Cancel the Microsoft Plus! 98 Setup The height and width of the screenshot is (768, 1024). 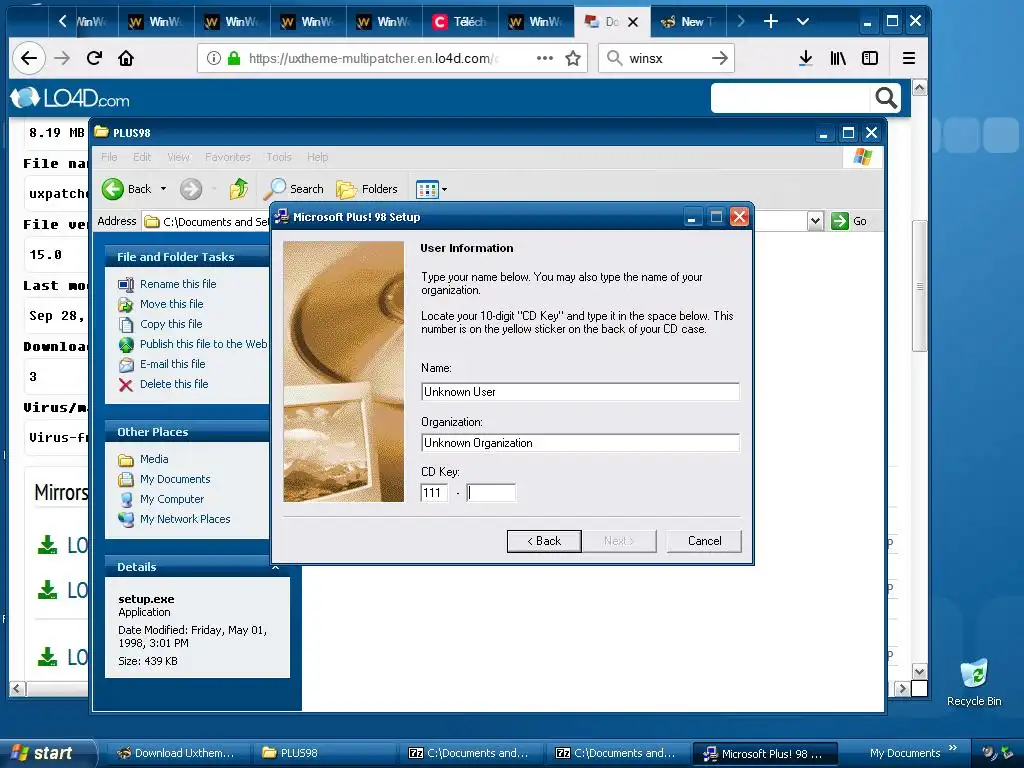pyautogui.click(x=704, y=541)
